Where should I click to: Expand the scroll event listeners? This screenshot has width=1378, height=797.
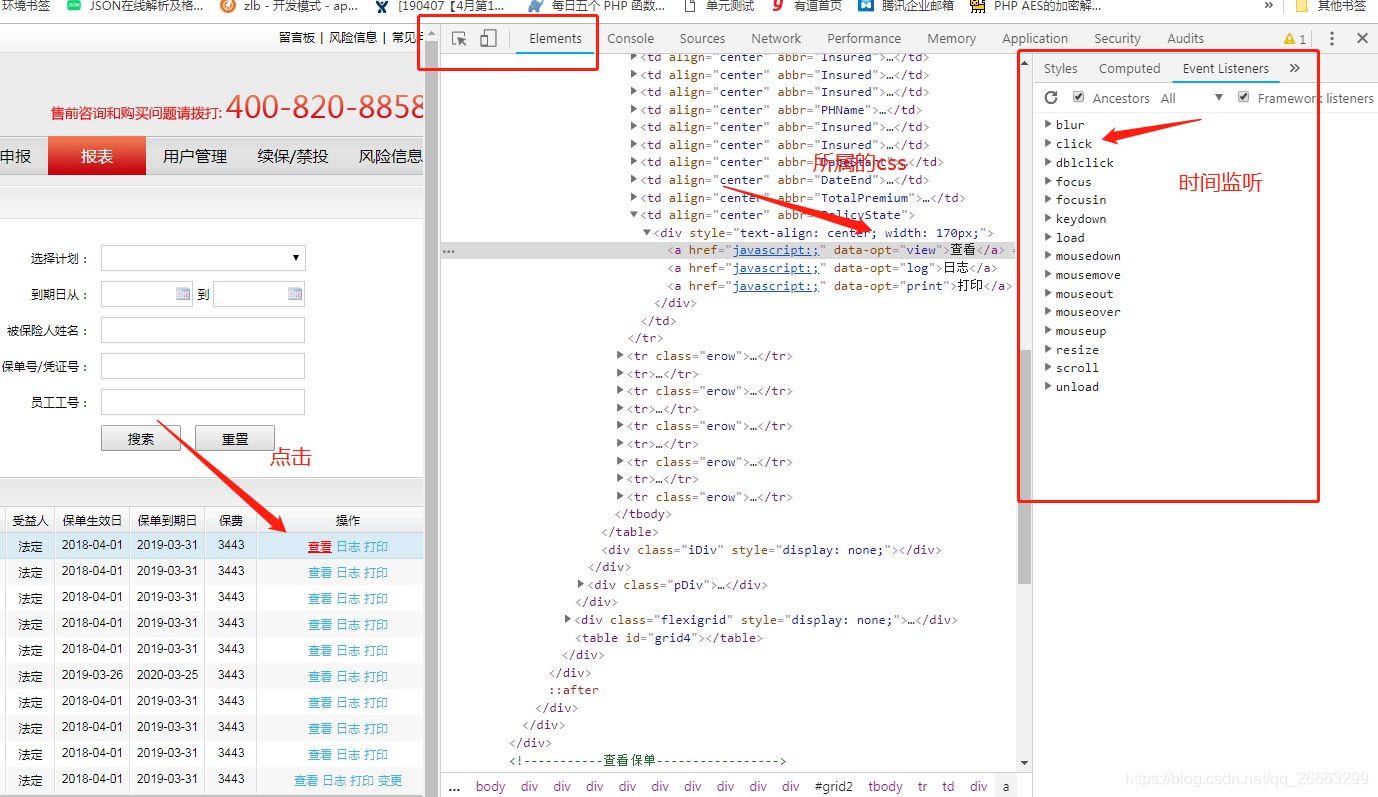[x=1048, y=368]
